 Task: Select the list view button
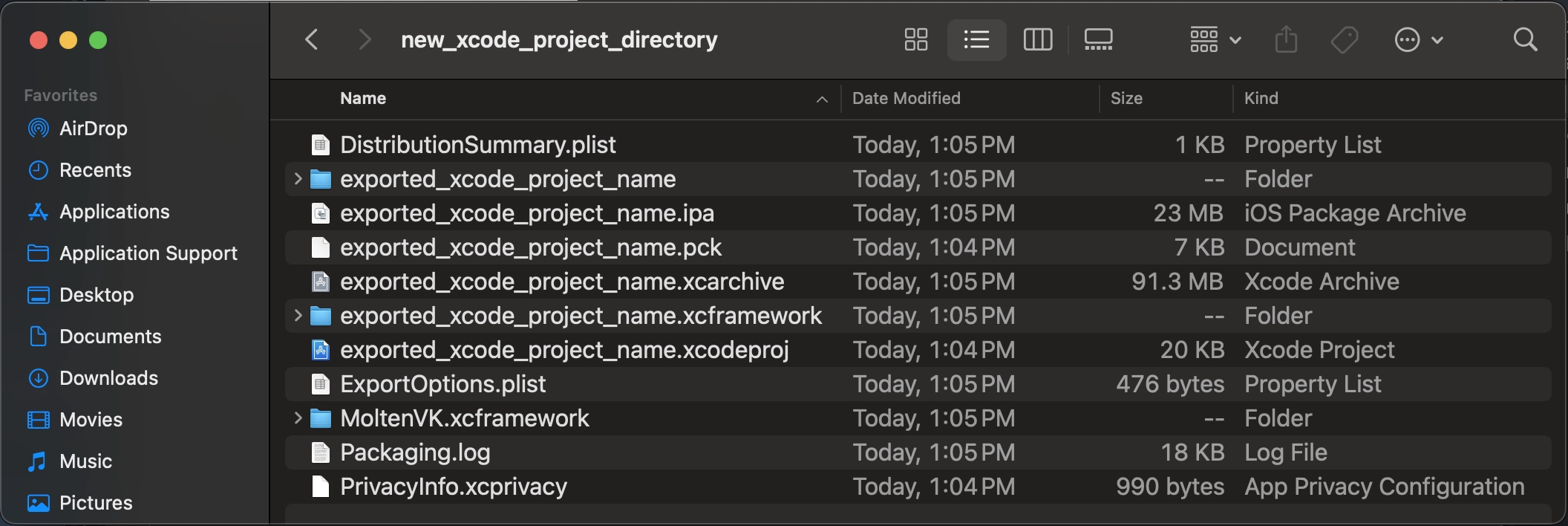(x=976, y=39)
